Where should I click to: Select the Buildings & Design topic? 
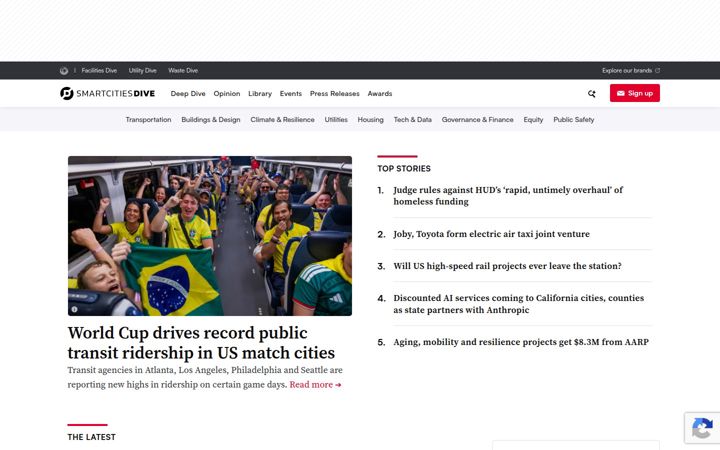[211, 120]
